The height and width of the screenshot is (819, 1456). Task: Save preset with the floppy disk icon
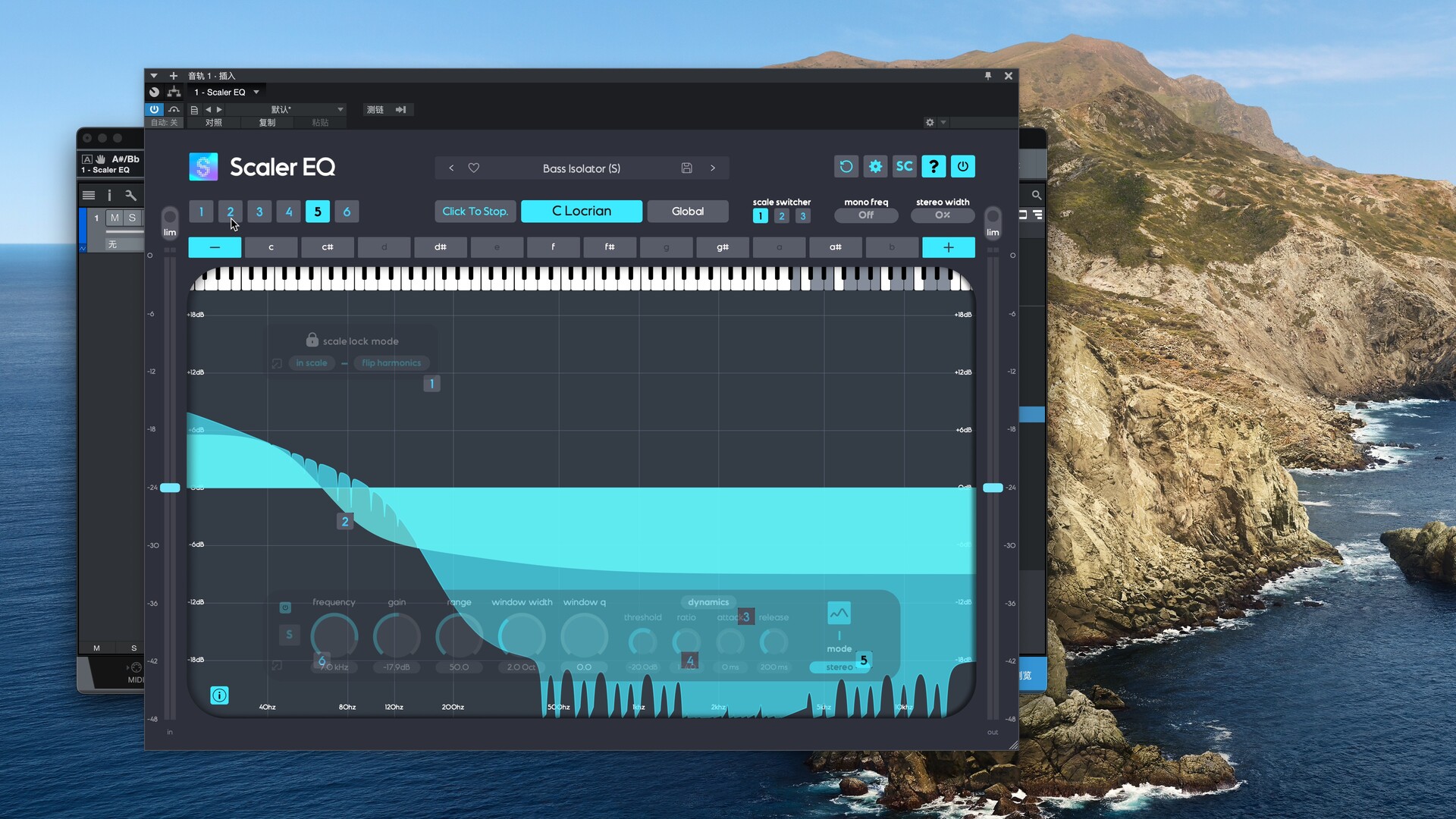686,168
